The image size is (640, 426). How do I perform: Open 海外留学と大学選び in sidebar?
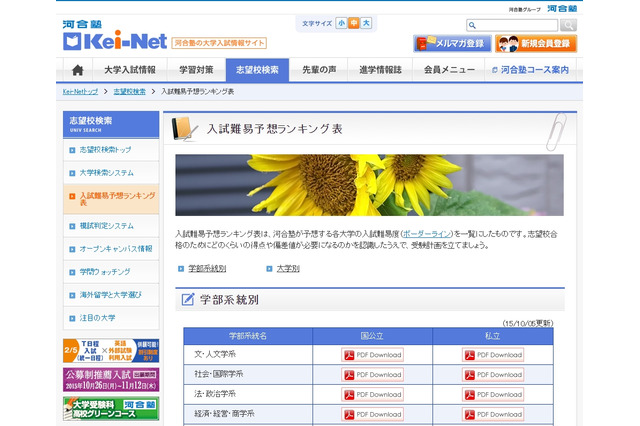click(111, 295)
